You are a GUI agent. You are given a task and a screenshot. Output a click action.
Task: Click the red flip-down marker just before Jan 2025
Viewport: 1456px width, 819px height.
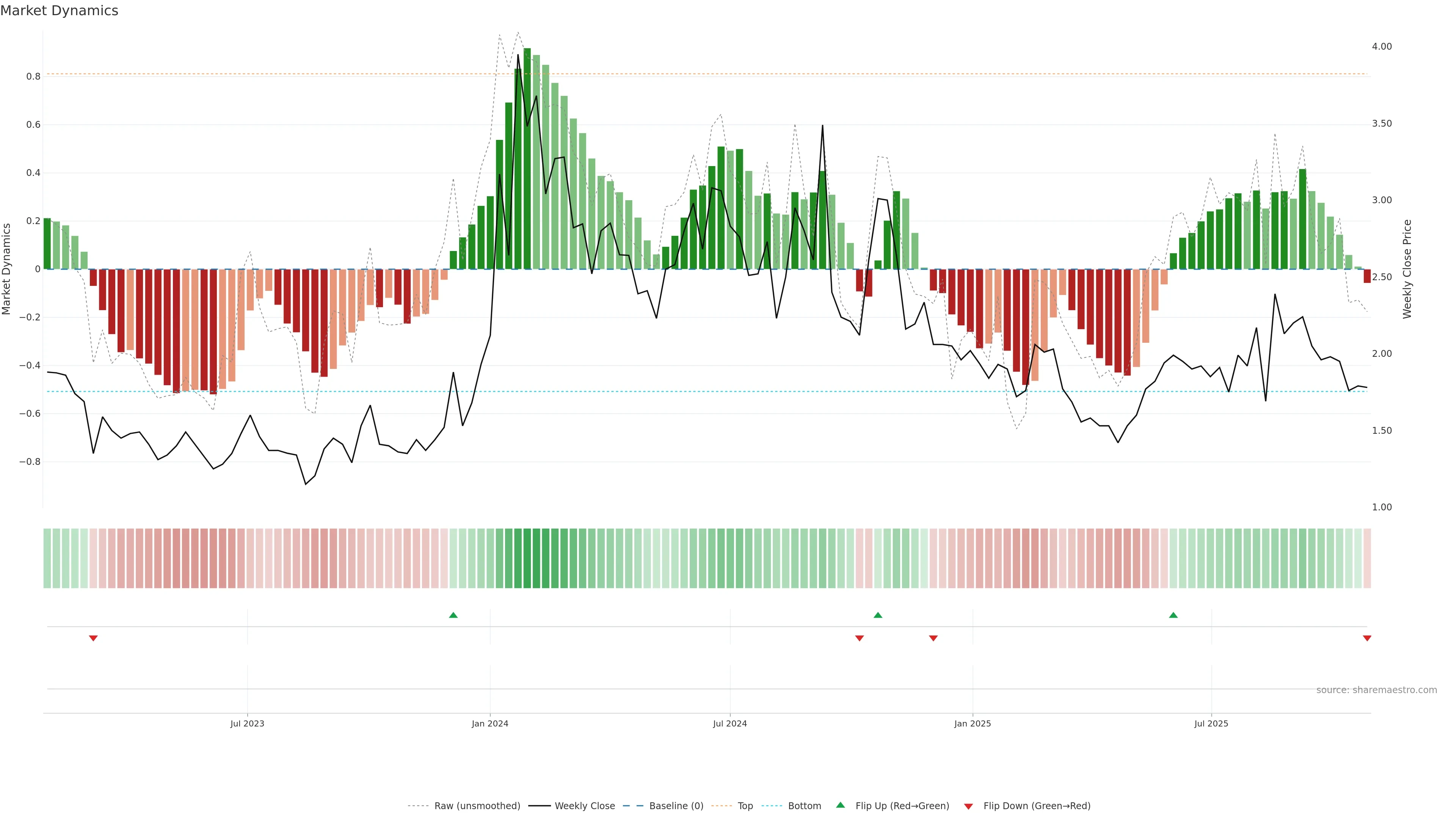(933, 638)
